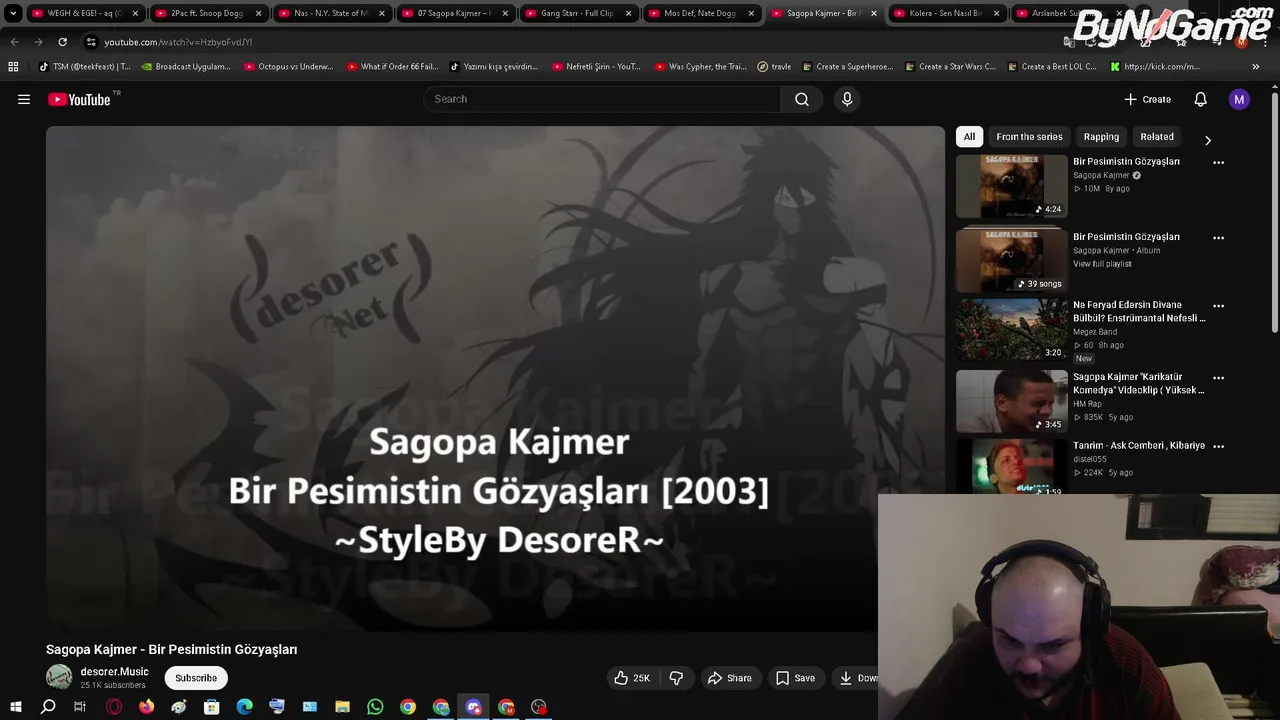Close the Gang Starr - Full Clip tab
The height and width of the screenshot is (720, 1280).
[628, 13]
